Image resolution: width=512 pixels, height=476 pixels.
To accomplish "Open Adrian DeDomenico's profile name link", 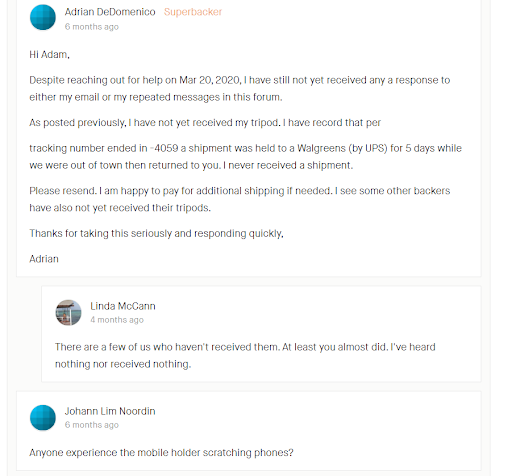I will click(x=110, y=12).
